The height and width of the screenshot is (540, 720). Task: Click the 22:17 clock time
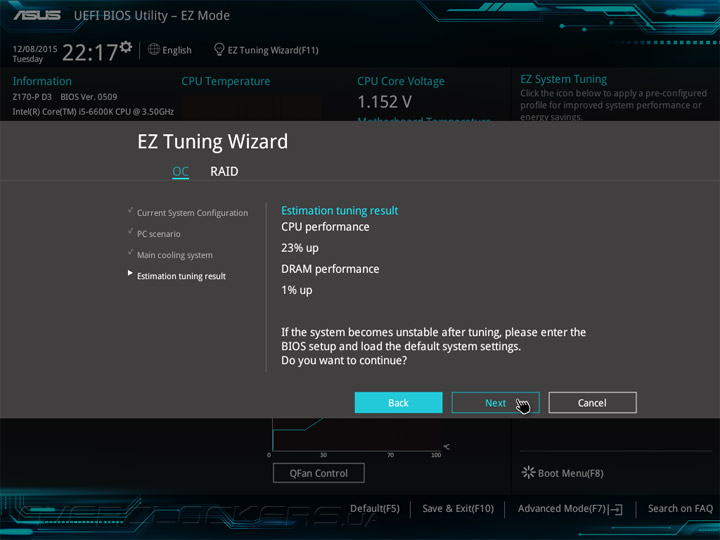pyautogui.click(x=90, y=52)
